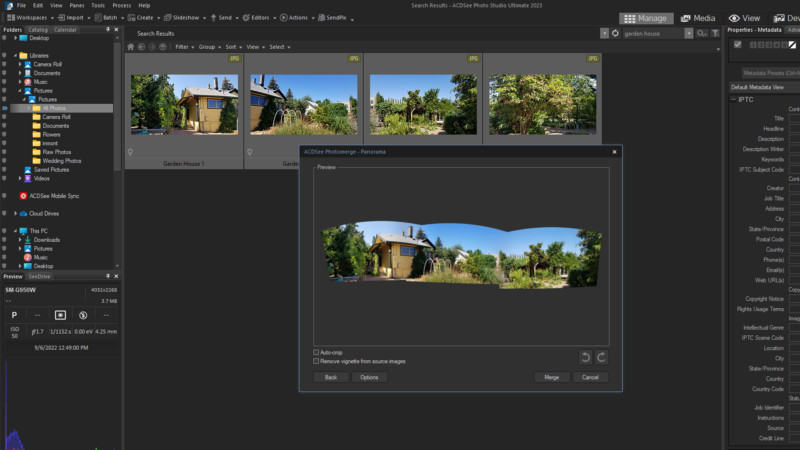Toggle Easy-Select marker beside This PC
The height and width of the screenshot is (450, 800).
click(5, 231)
